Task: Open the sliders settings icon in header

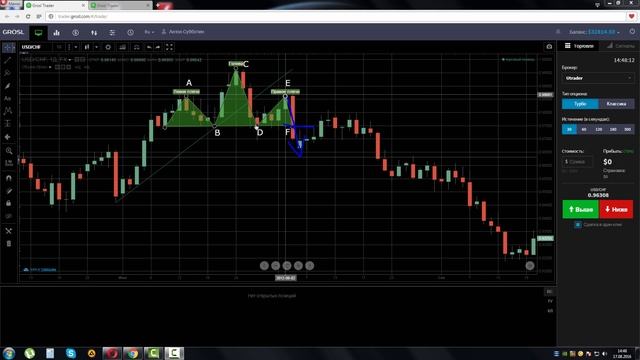Action: point(112,33)
